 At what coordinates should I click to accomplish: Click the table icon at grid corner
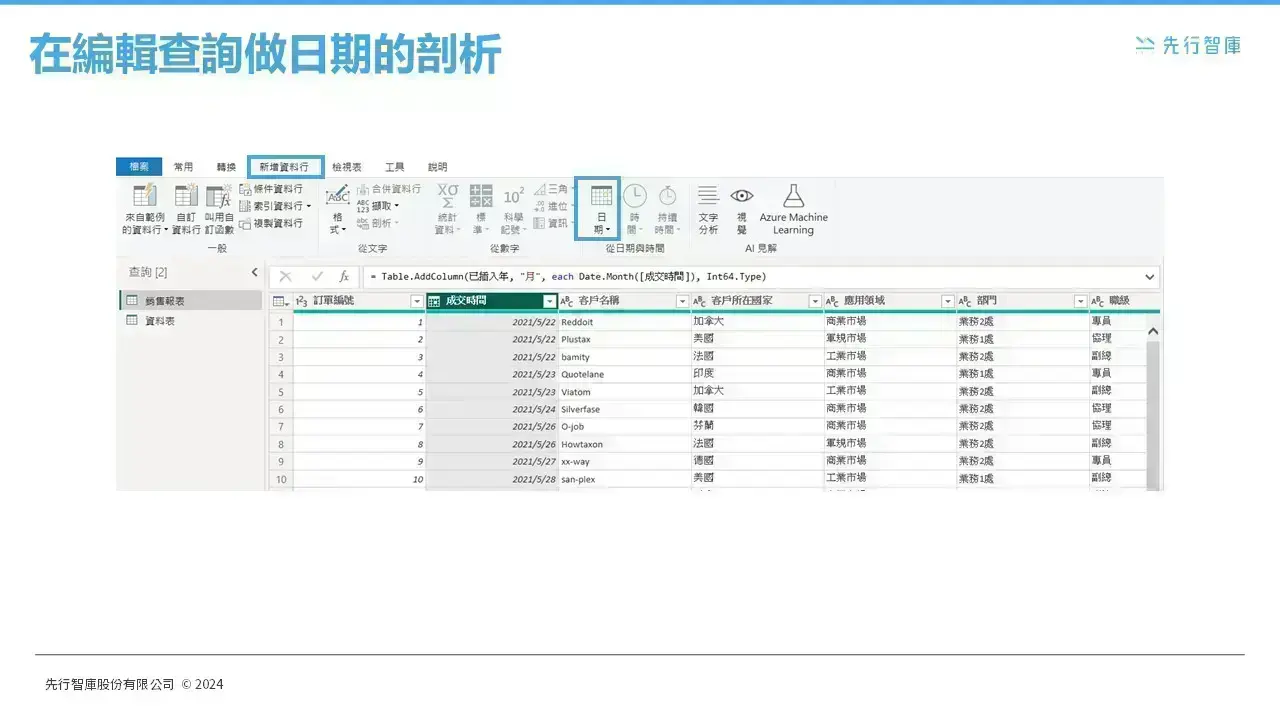click(x=280, y=301)
